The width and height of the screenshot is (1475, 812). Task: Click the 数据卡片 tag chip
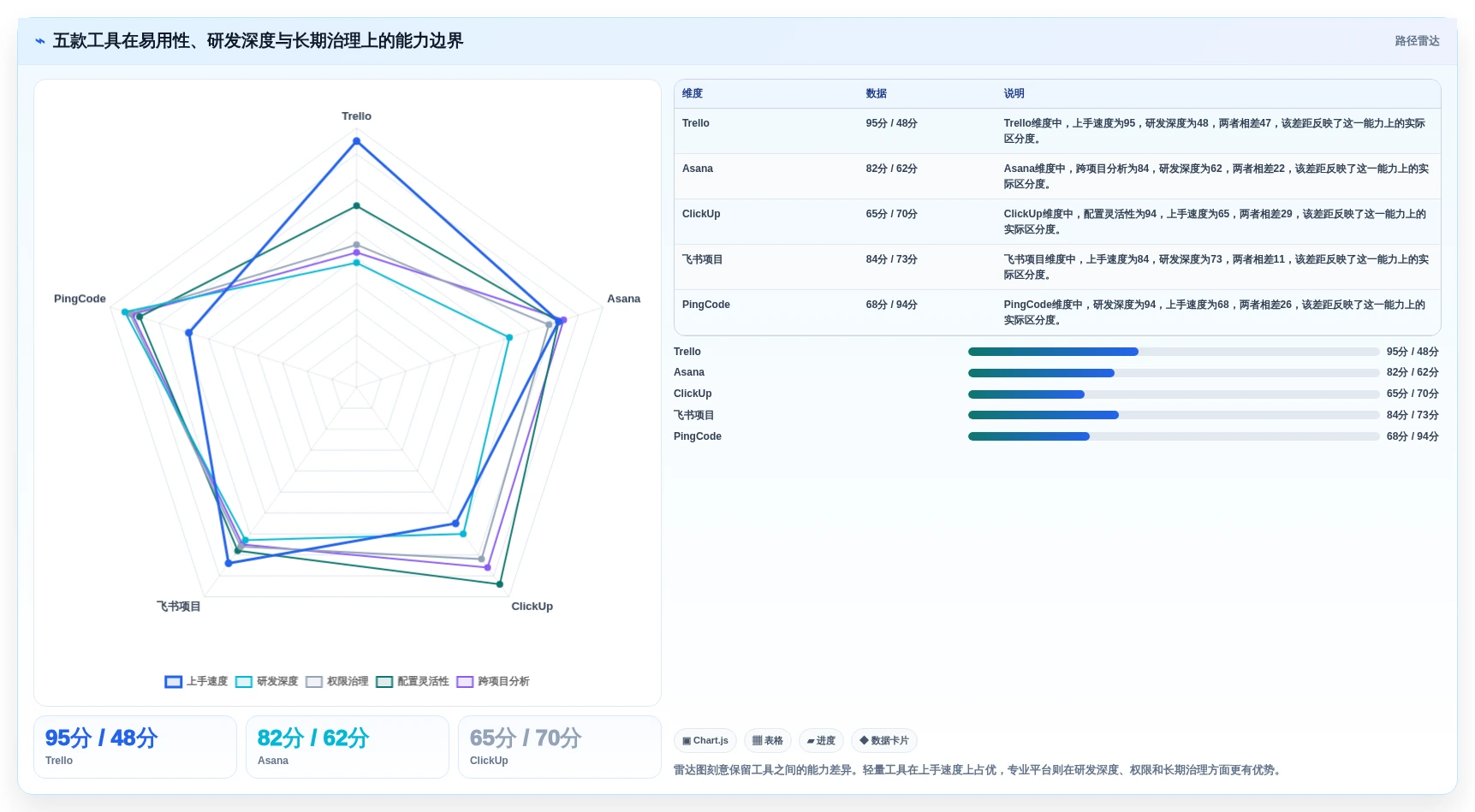(884, 741)
